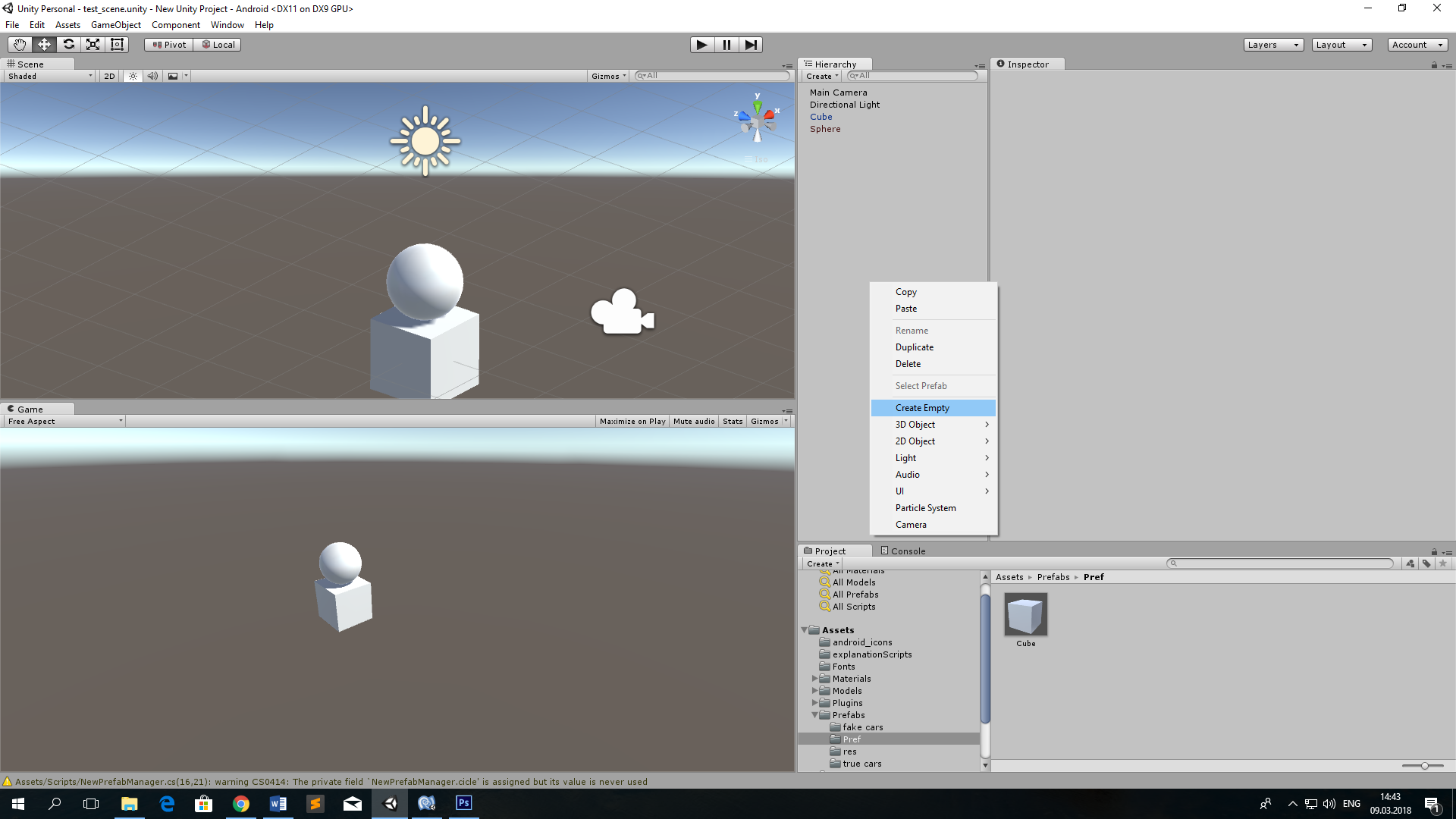Screen dimensions: 1456x819
Task: Drag the zoom slider in Project panel
Action: coord(1425,766)
